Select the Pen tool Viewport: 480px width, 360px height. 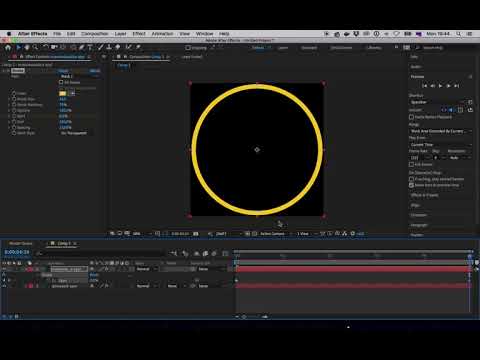[82, 48]
